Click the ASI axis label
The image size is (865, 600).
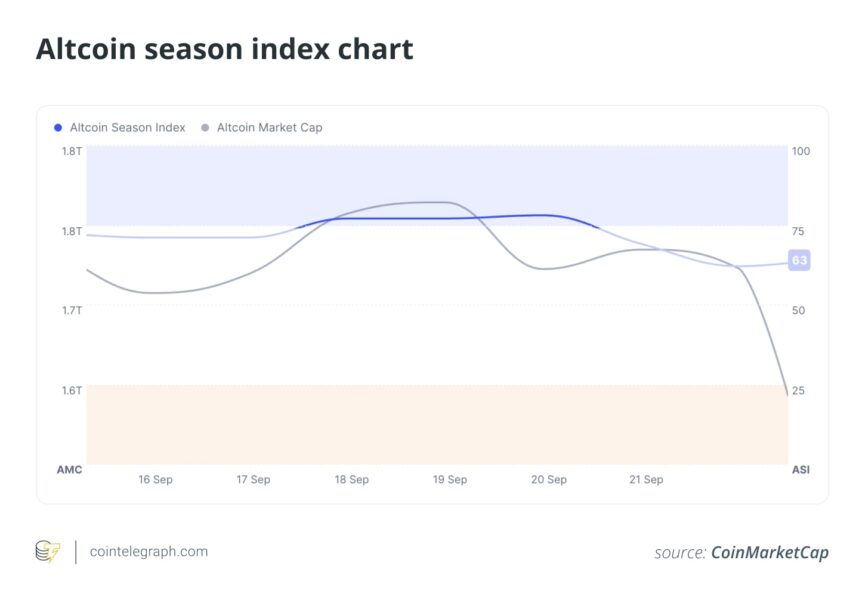click(801, 469)
